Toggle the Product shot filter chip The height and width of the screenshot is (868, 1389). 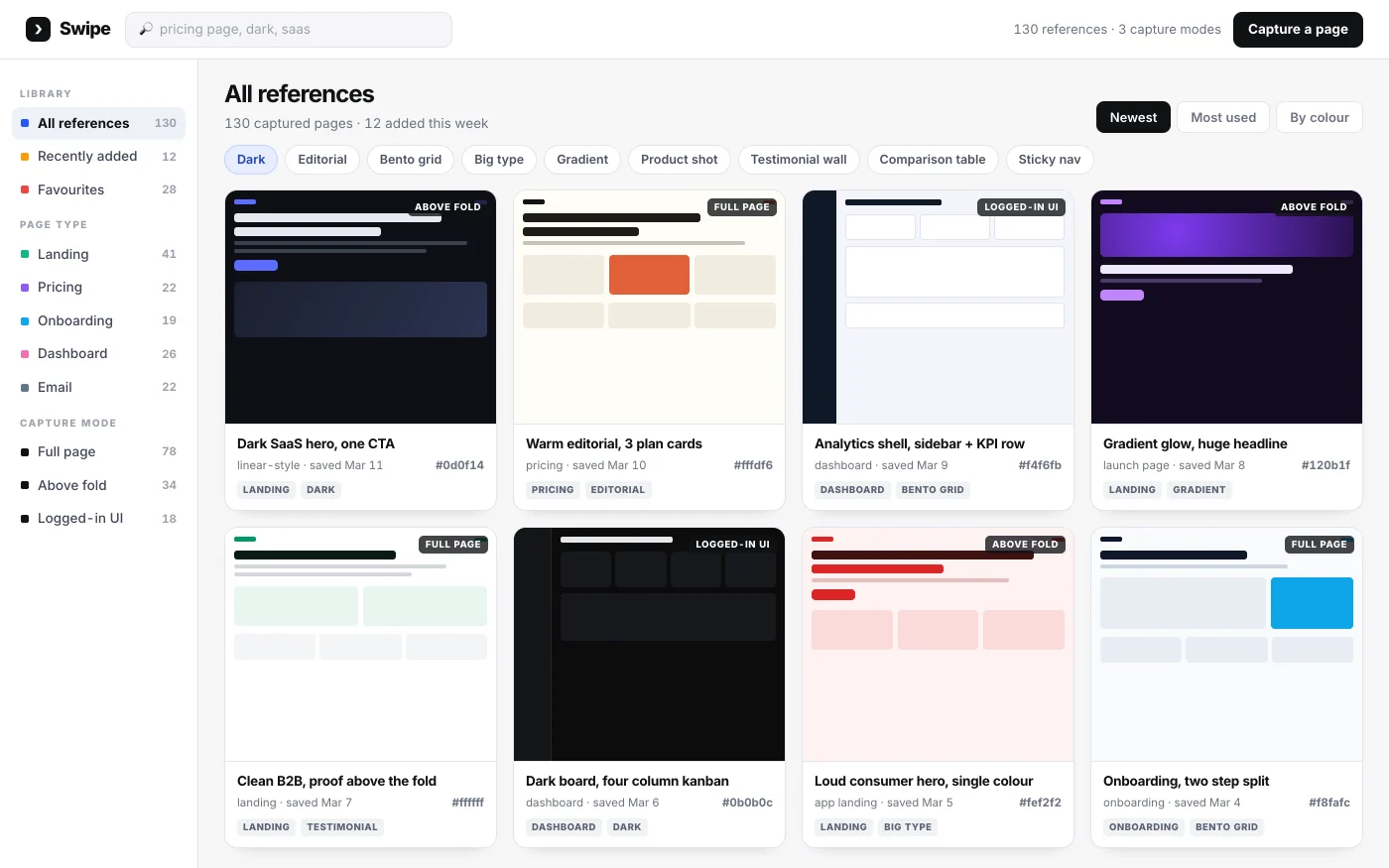pyautogui.click(x=680, y=160)
